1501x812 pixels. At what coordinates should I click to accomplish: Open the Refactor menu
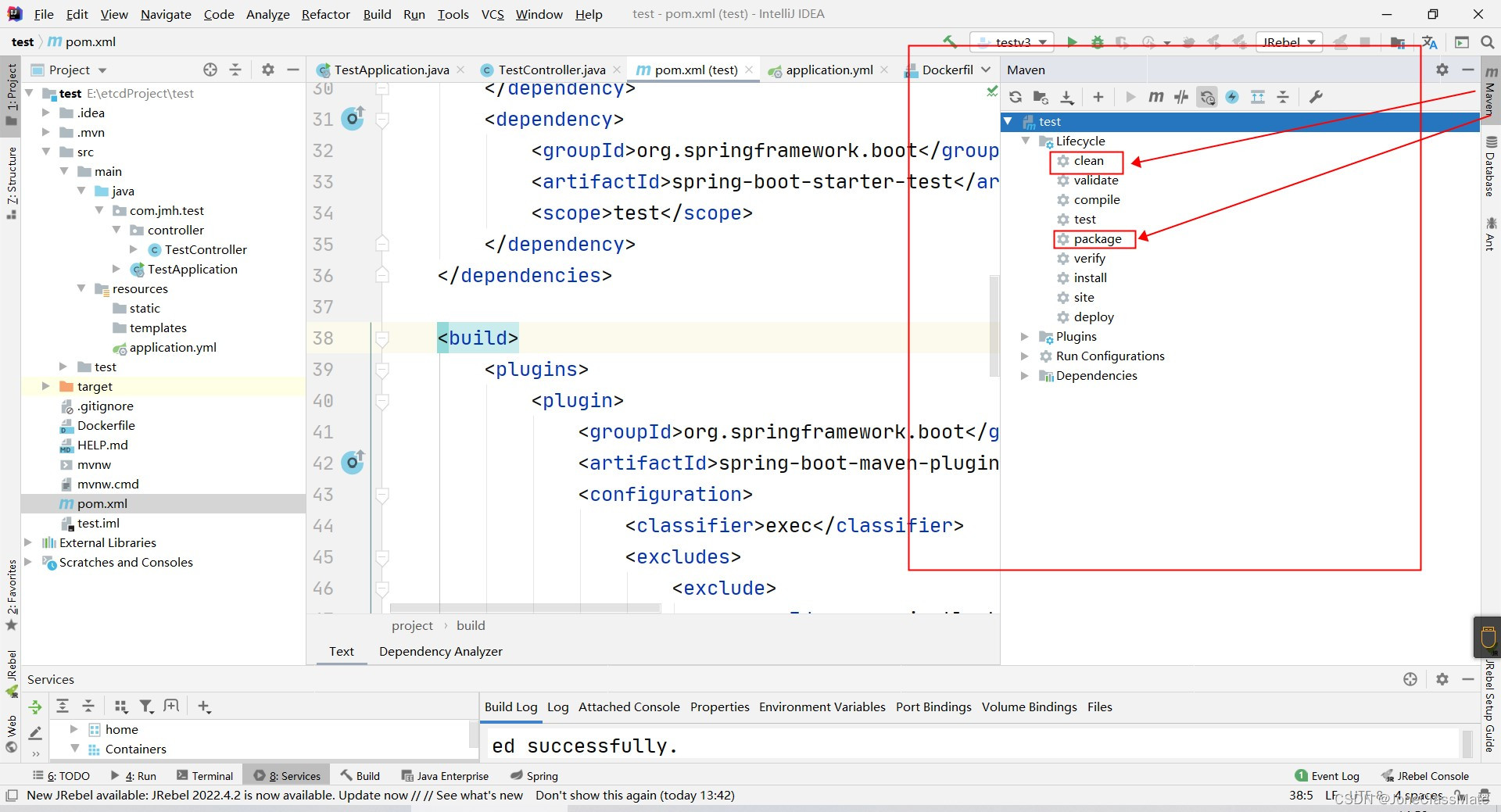pos(325,14)
